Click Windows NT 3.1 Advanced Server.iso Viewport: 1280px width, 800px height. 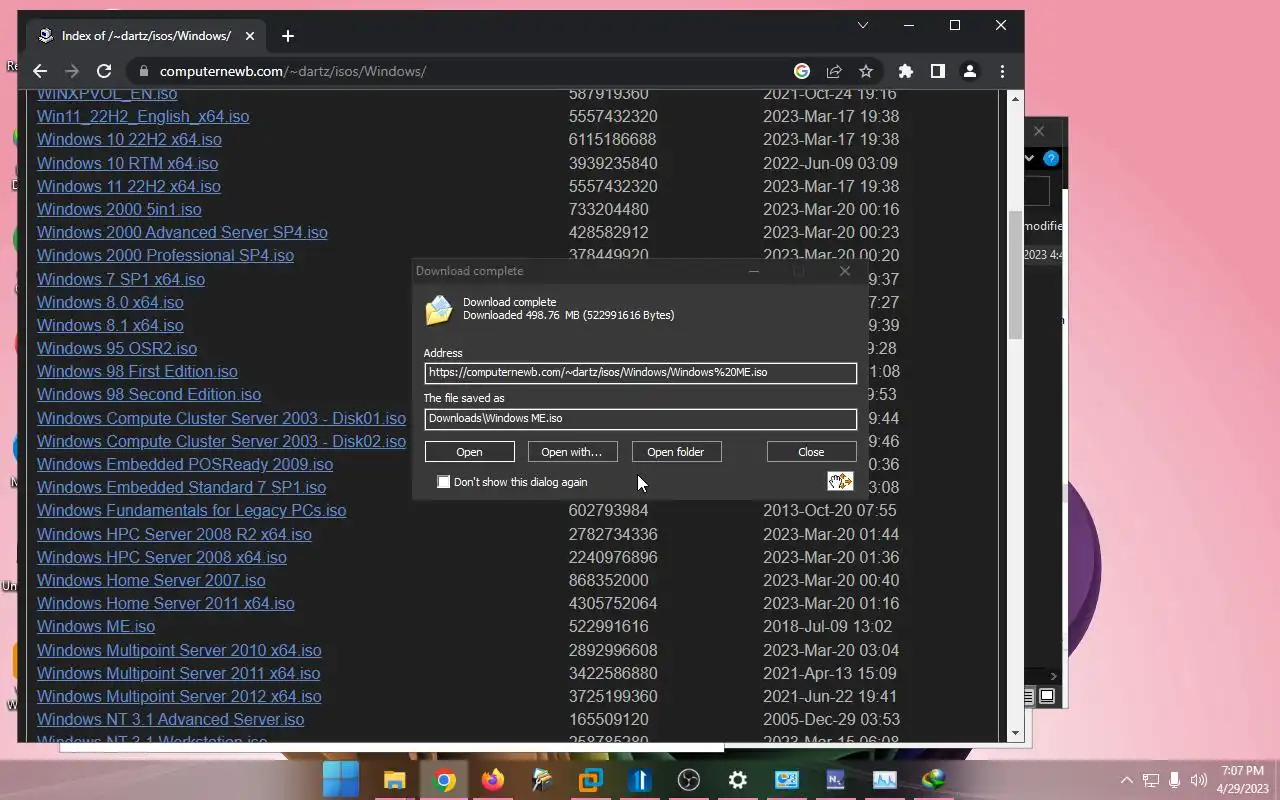tap(170, 719)
